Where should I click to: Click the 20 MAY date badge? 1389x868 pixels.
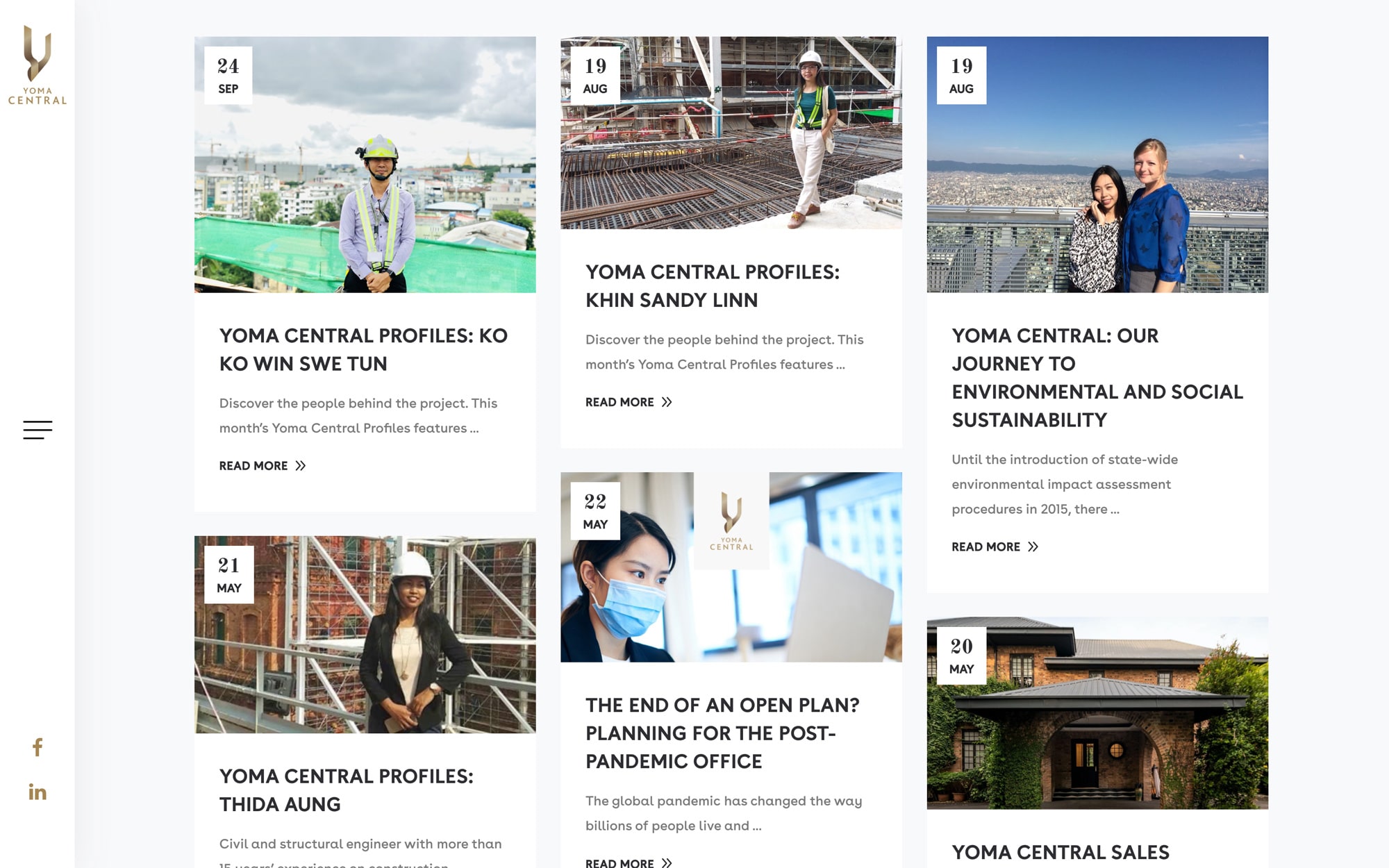tap(962, 656)
